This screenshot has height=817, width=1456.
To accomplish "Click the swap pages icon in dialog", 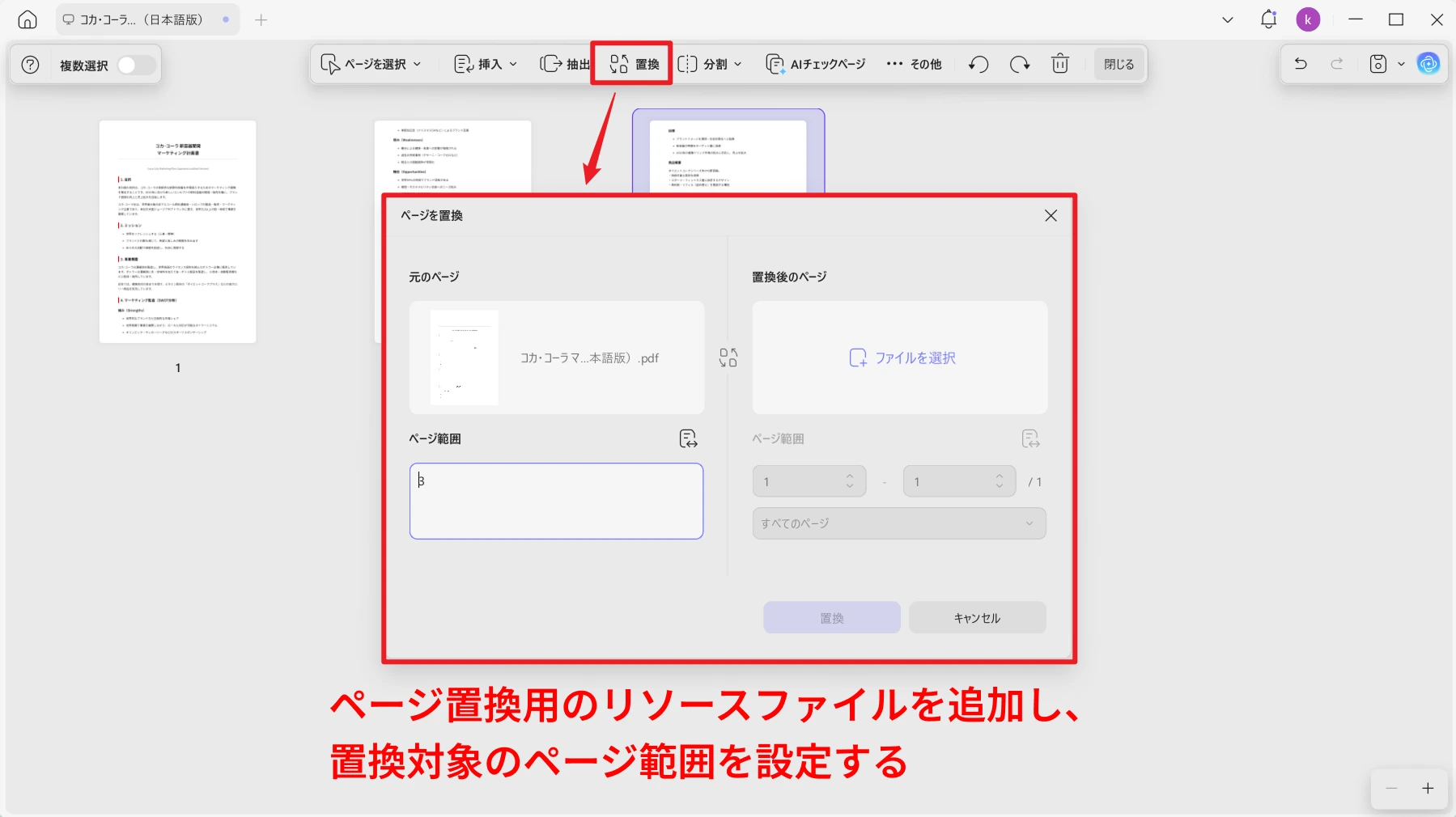I will [728, 358].
